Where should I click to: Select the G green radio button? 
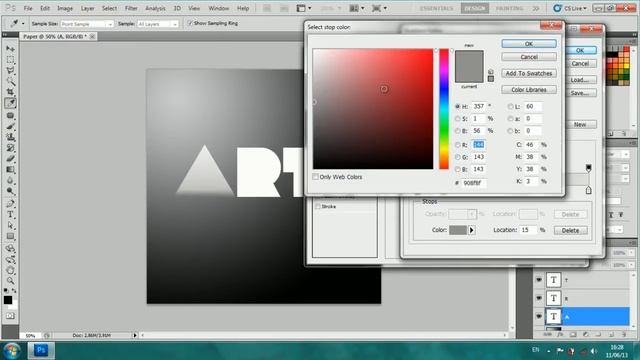point(458,157)
